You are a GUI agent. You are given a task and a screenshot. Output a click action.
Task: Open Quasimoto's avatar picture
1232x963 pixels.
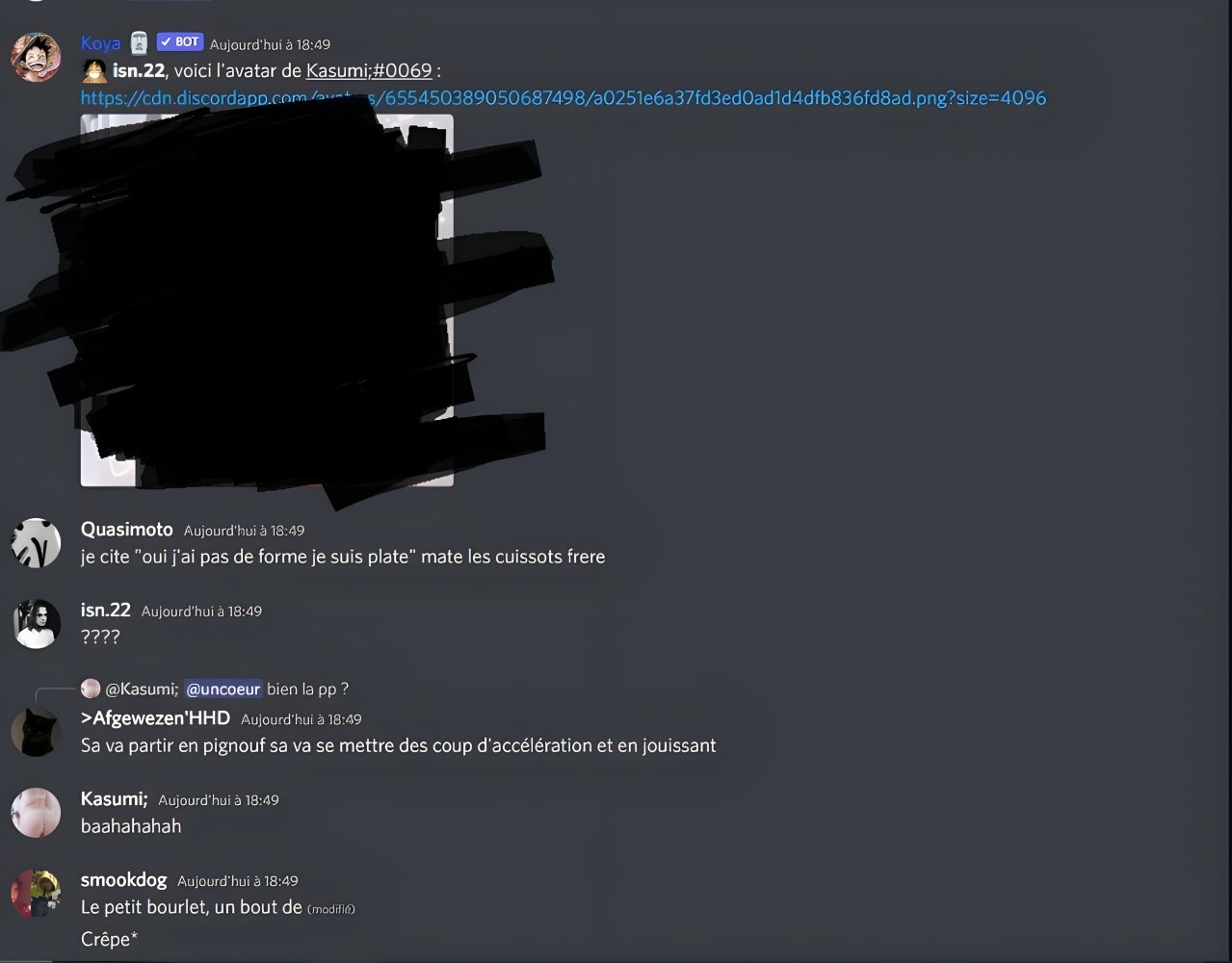click(x=36, y=543)
